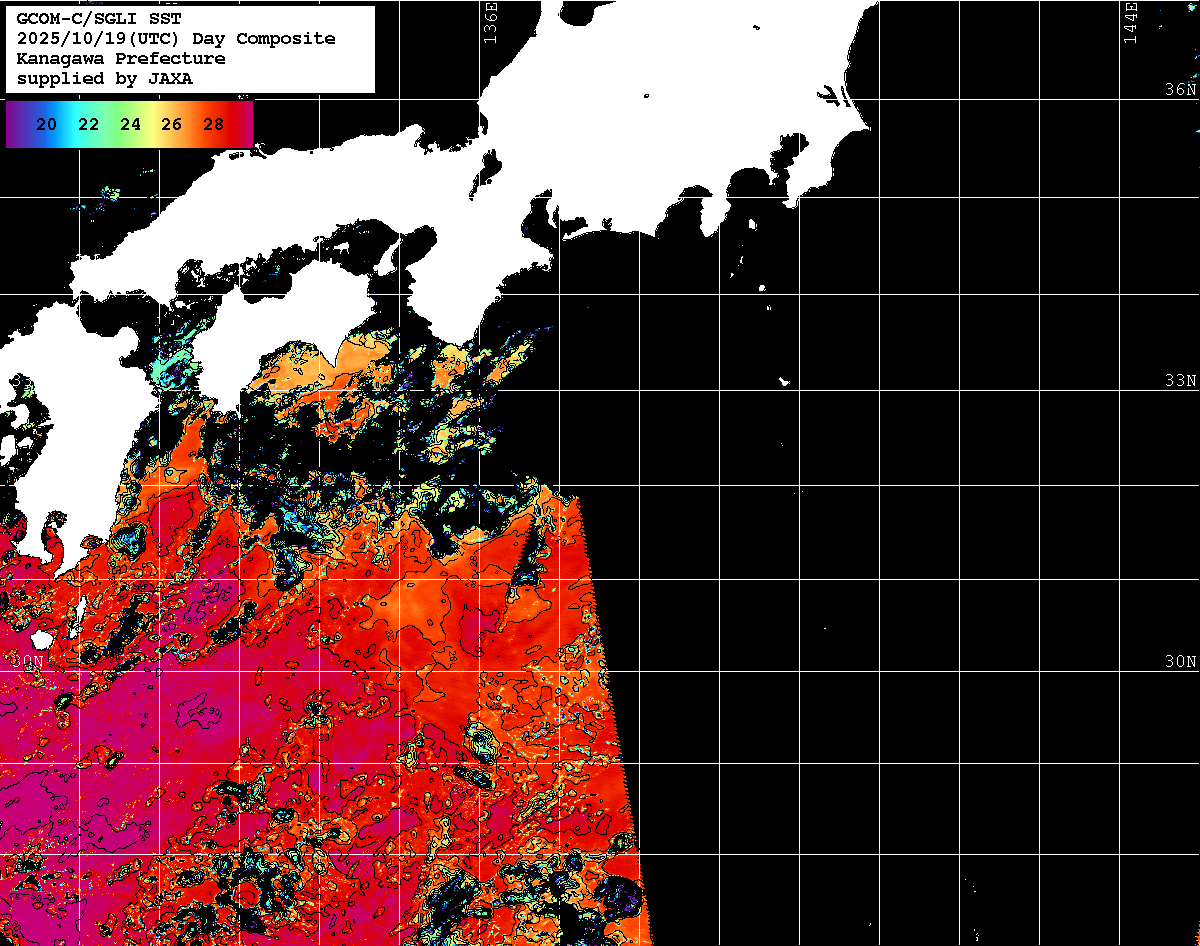Click the purple left end of the color bar
The height and width of the screenshot is (946, 1200).
point(14,125)
